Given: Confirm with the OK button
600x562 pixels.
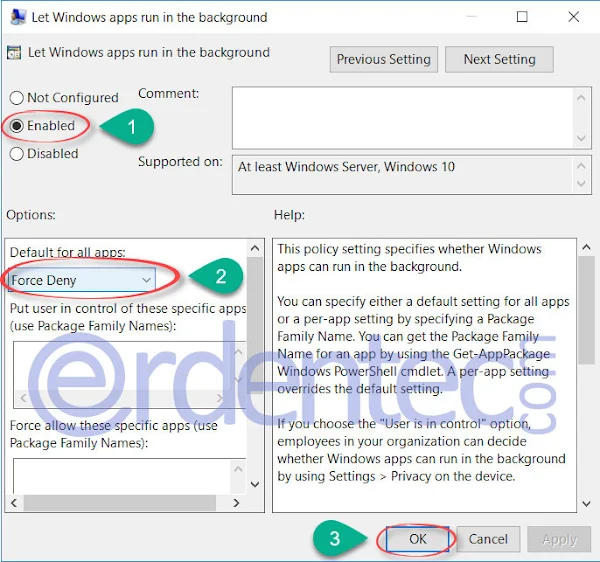Looking at the screenshot, I should 417,539.
